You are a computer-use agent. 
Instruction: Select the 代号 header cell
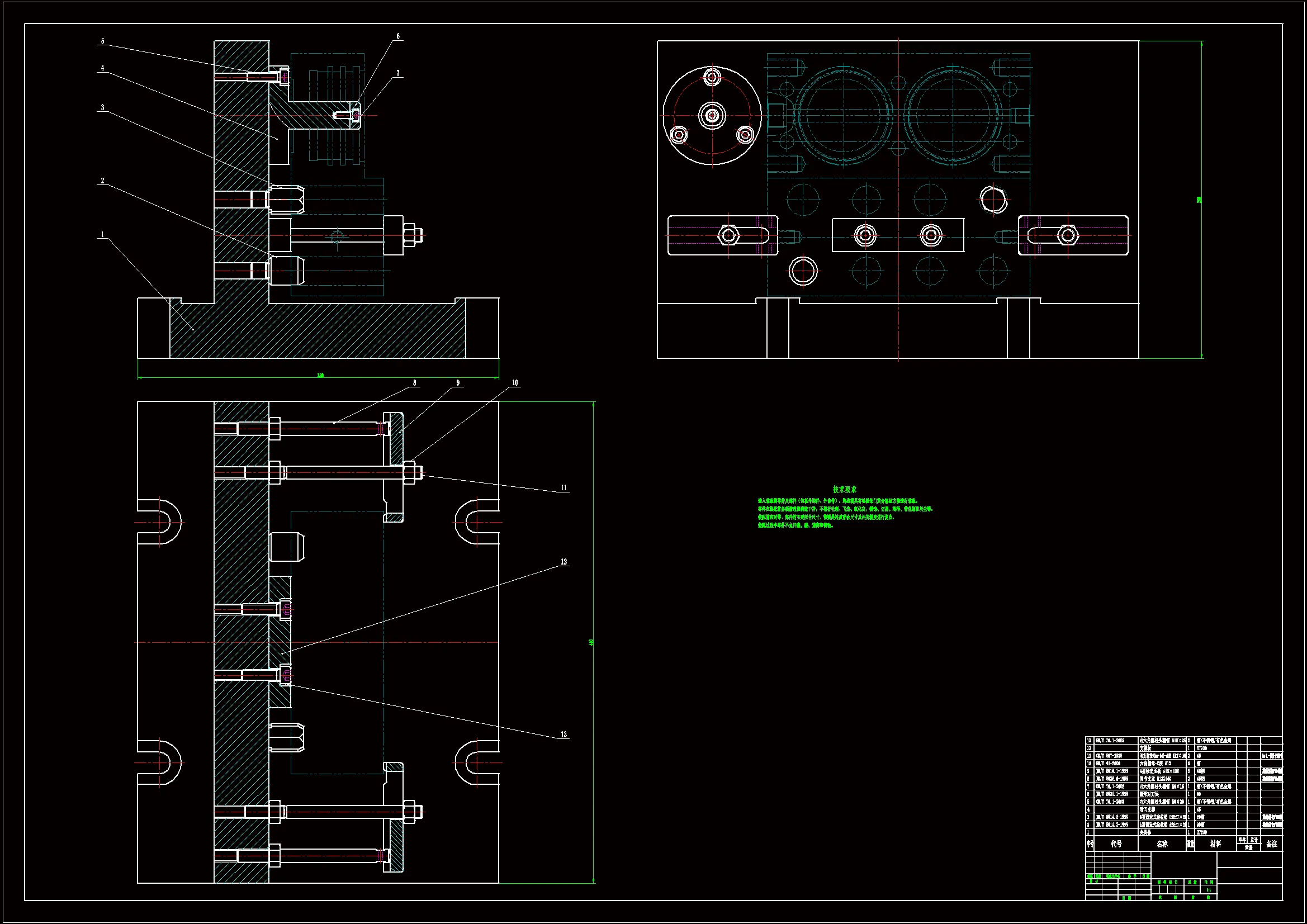[1116, 844]
